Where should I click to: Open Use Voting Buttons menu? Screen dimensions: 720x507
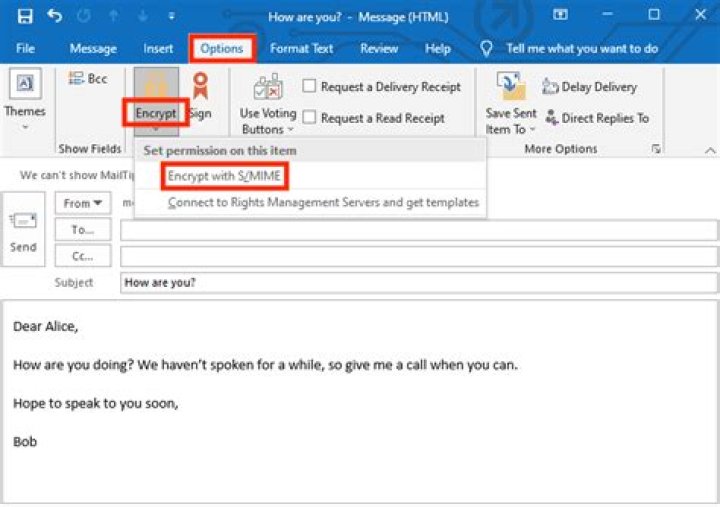[x=268, y=105]
